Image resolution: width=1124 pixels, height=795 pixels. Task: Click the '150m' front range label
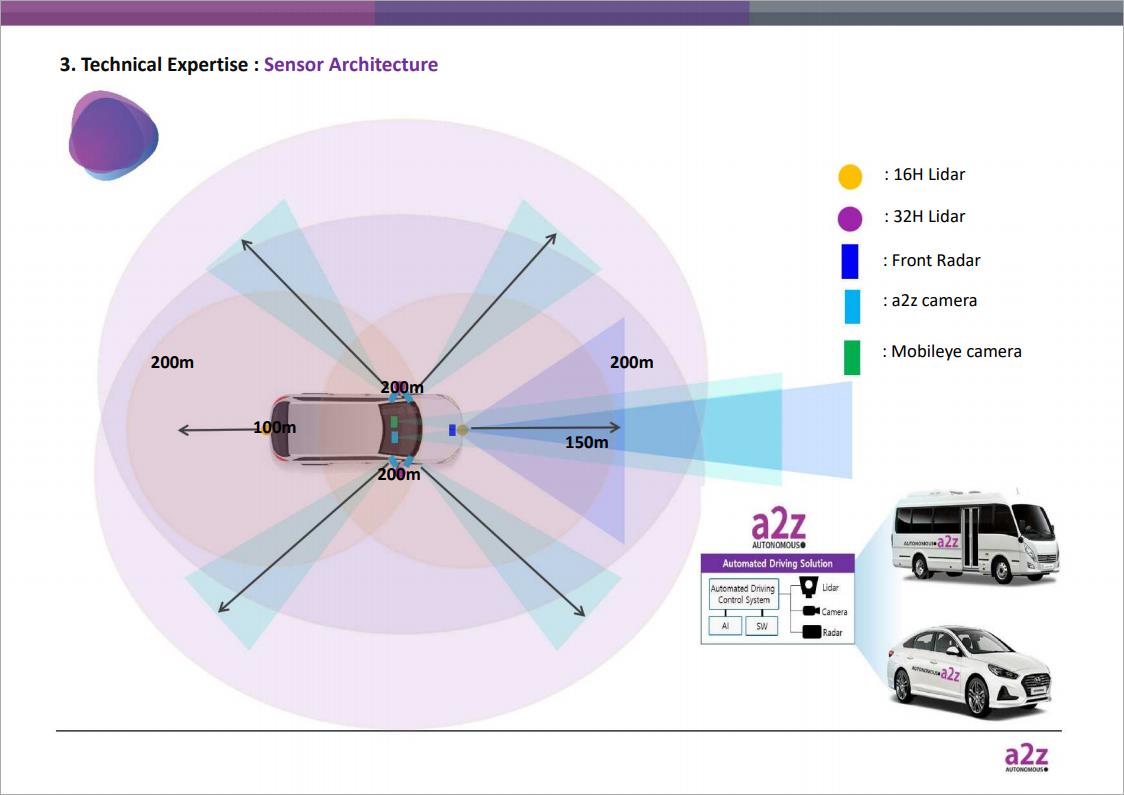click(586, 442)
